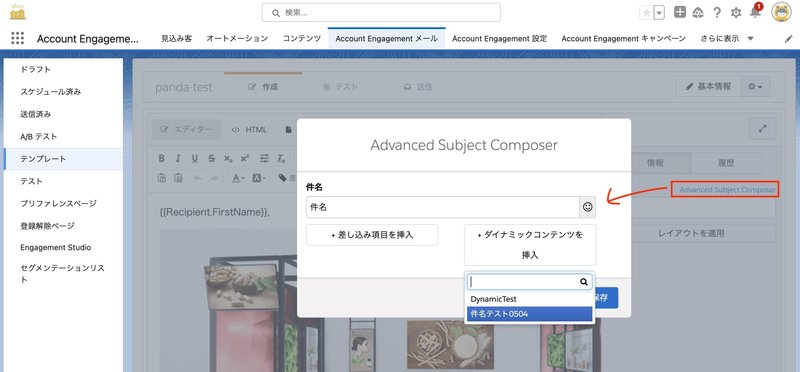The width and height of the screenshot is (800, 372).
Task: Click the 件名 subject input field
Action: pyautogui.click(x=442, y=207)
